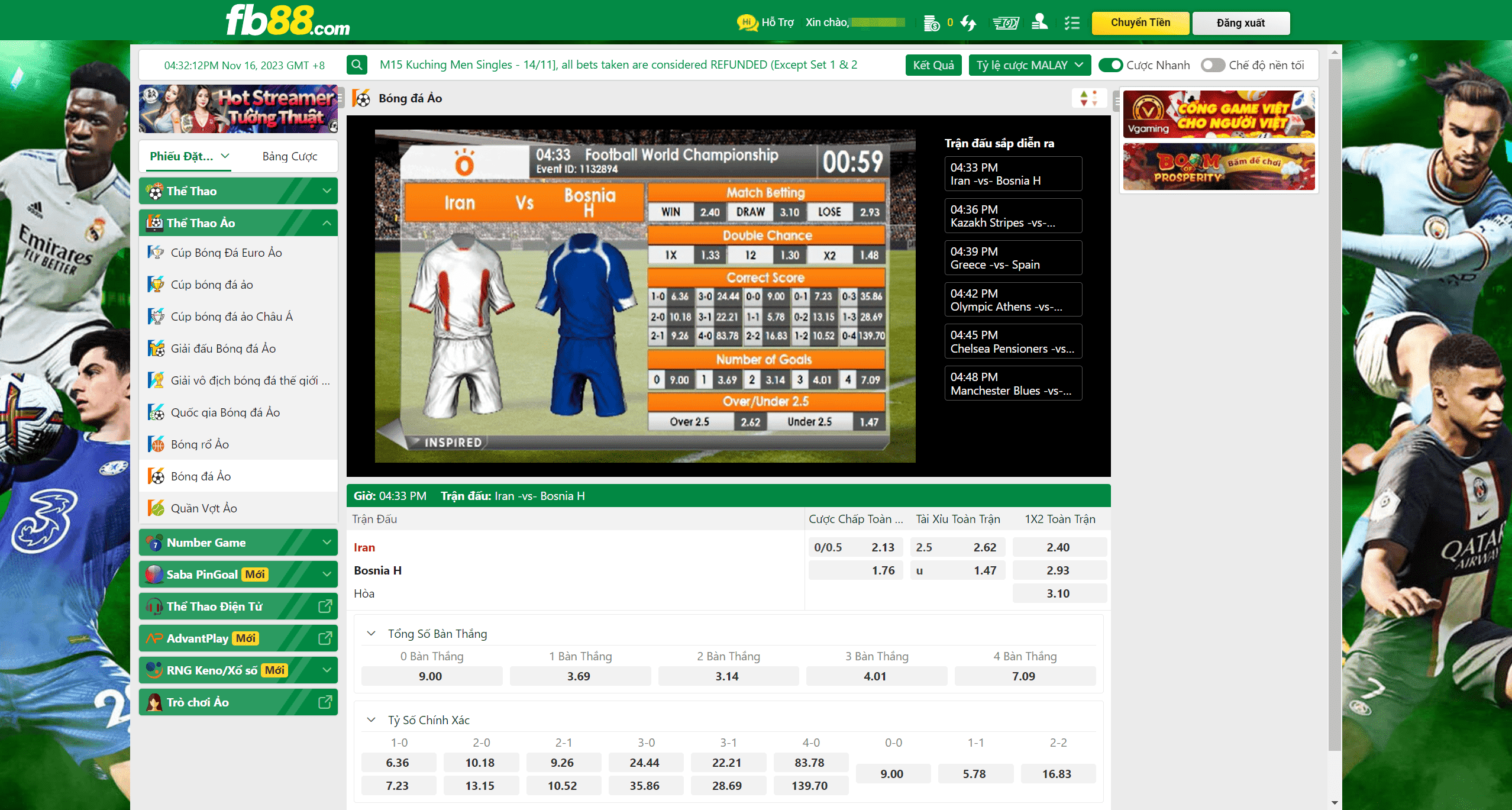The image size is (1512, 810).
Task: Open Tỷ lệ cược MALAY dropdown
Action: 1029,65
